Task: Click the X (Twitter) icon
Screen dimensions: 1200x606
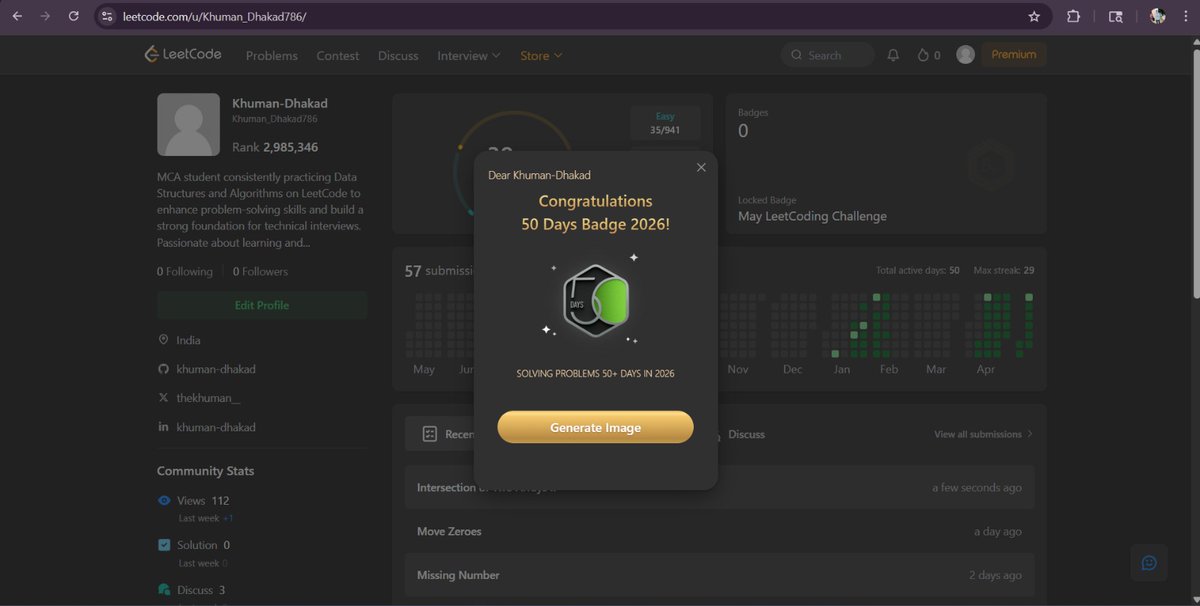Action: coord(163,398)
